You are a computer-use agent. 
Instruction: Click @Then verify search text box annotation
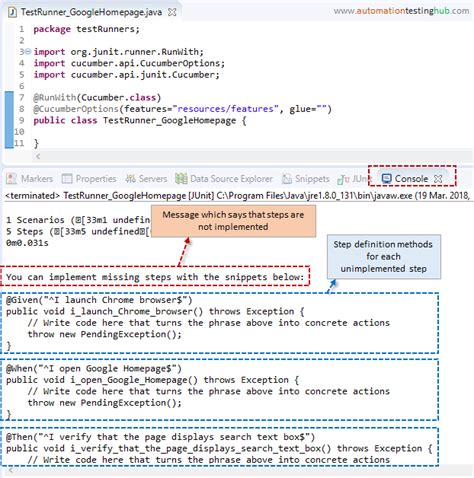(160, 437)
